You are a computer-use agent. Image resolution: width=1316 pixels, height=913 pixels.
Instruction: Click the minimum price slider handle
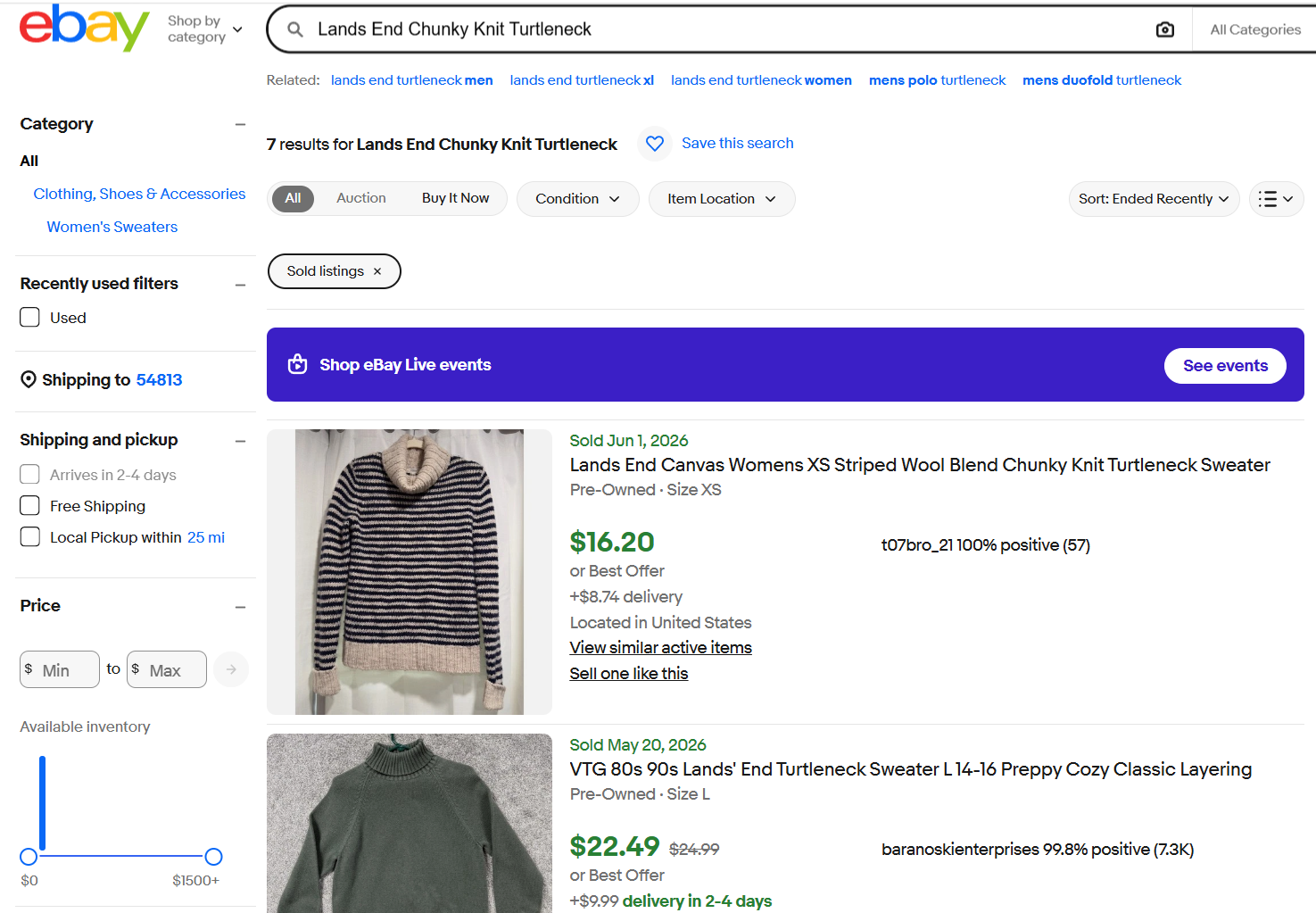[x=29, y=857]
